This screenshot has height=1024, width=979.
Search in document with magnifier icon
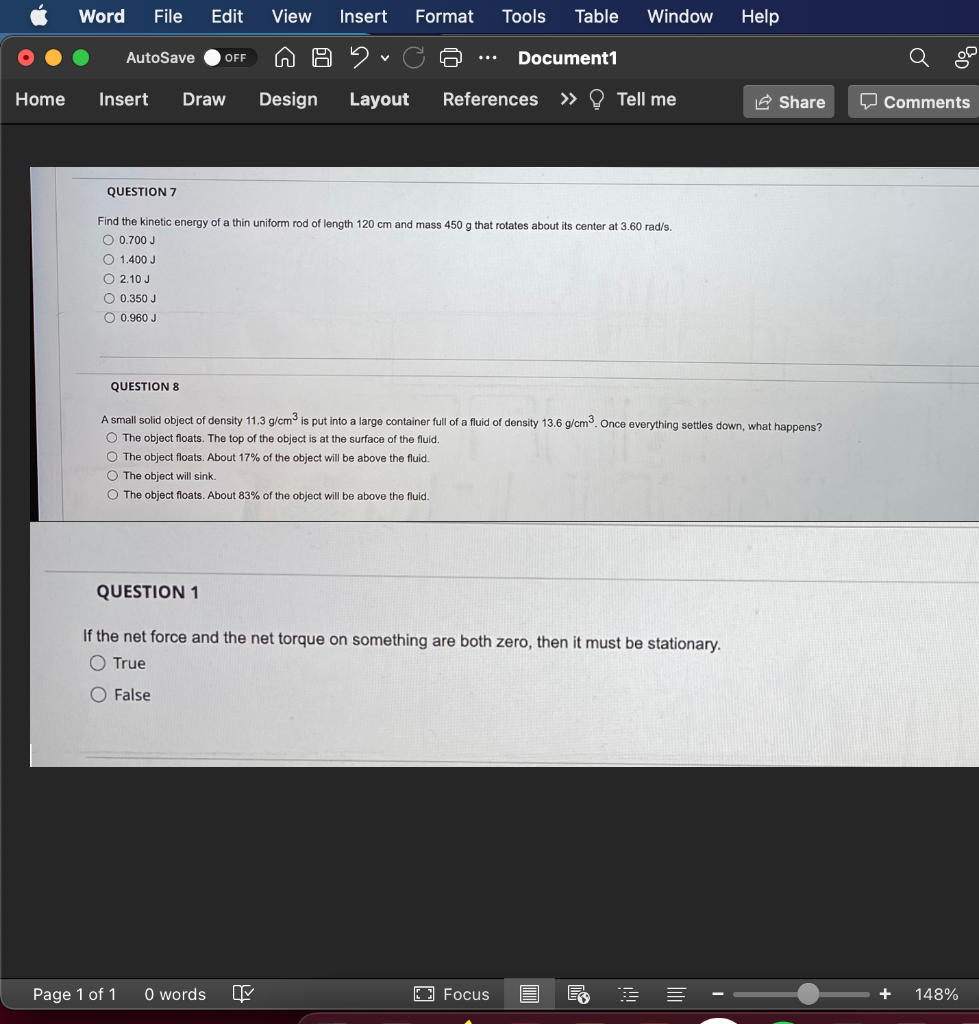(x=919, y=57)
